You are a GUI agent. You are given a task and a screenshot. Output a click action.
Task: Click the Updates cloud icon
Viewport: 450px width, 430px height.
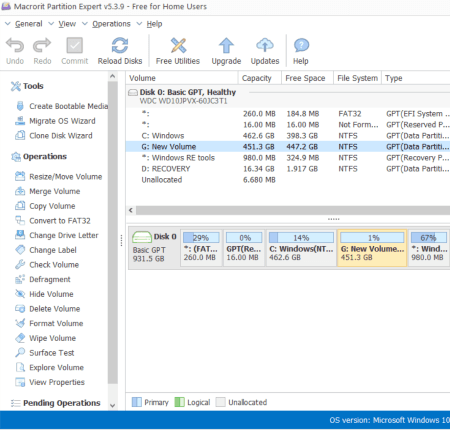(x=265, y=46)
